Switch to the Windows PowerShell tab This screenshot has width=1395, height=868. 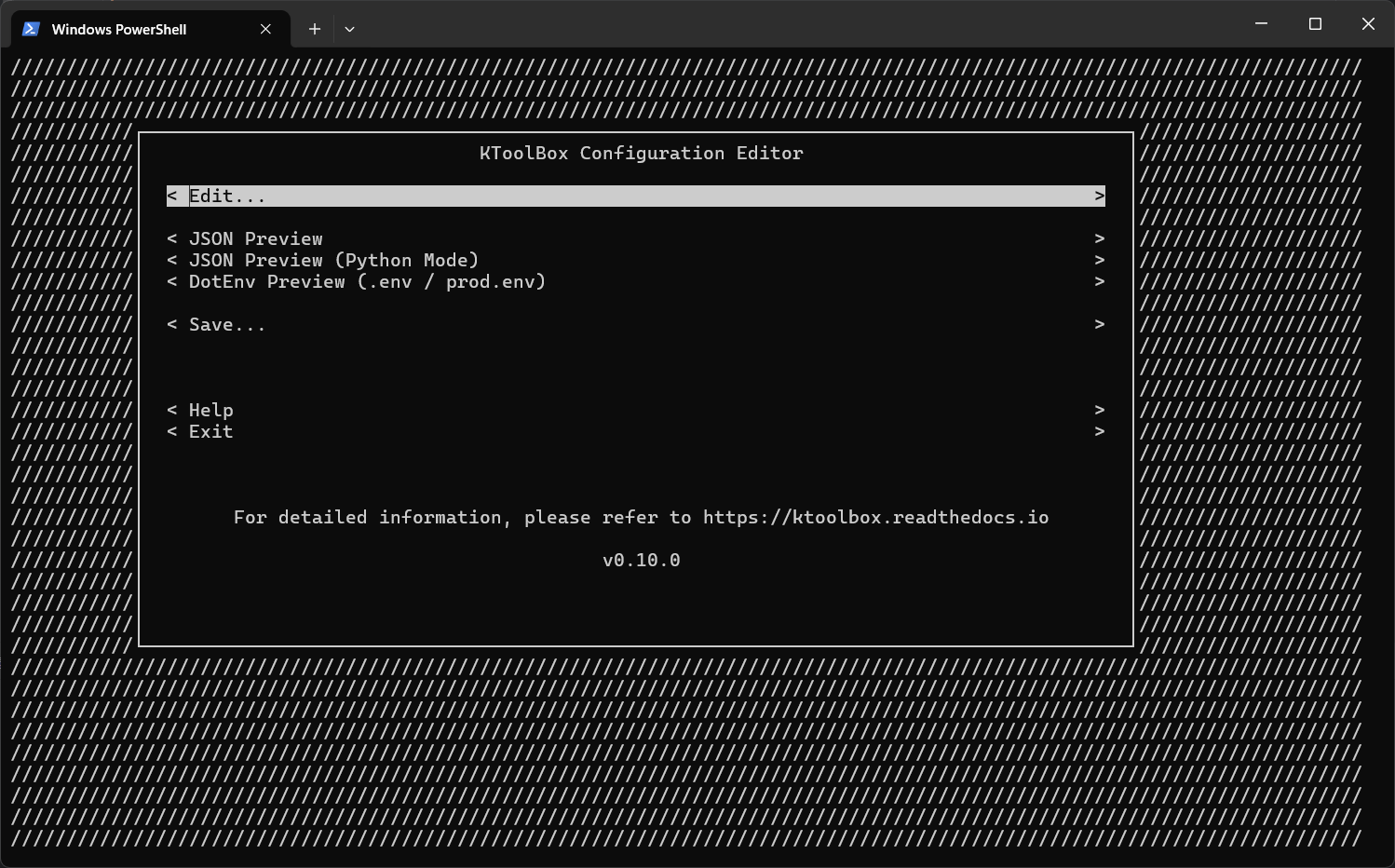click(121, 29)
